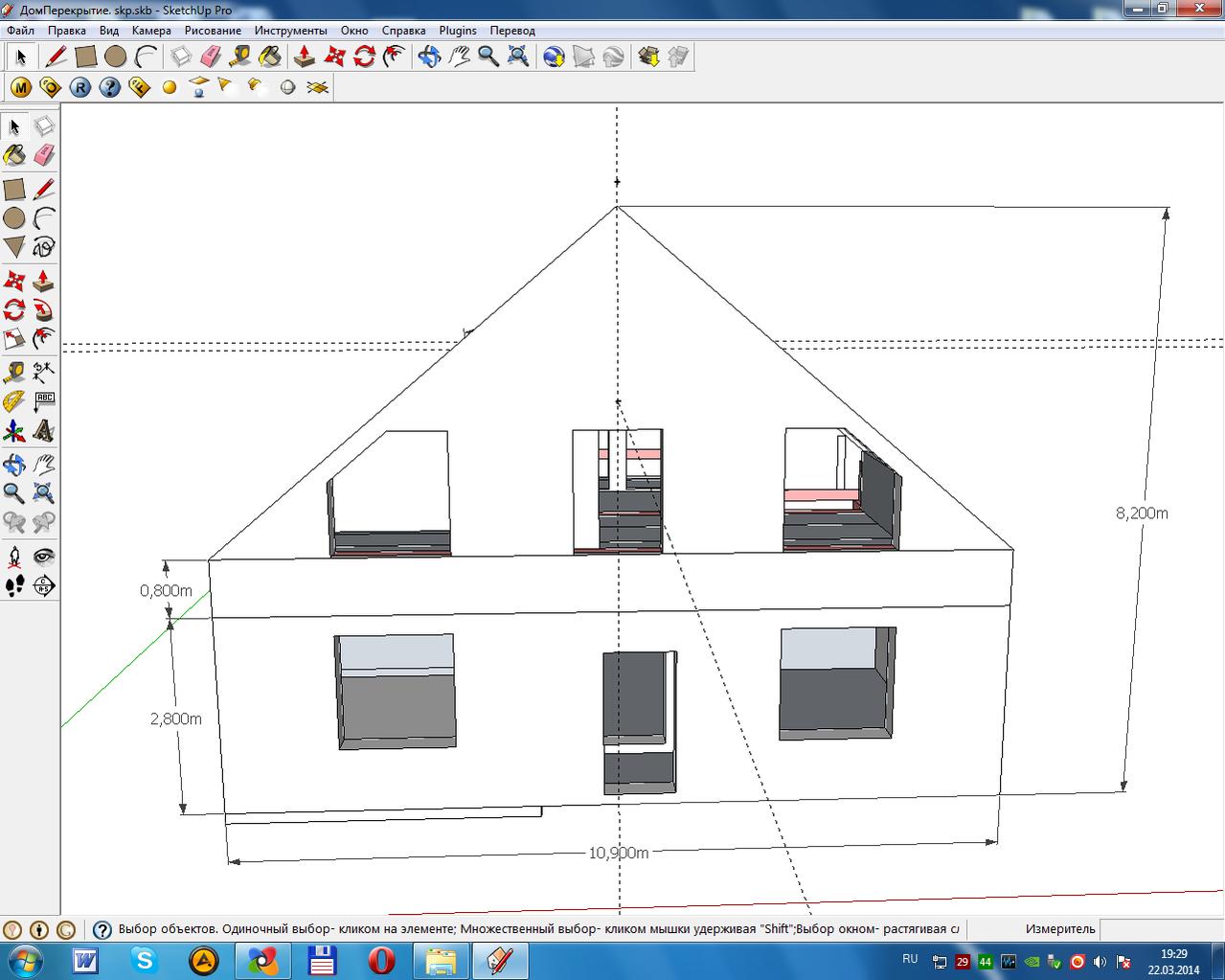Click the Look Around eye tool
This screenshot has height=980, width=1225.
pos(43,557)
